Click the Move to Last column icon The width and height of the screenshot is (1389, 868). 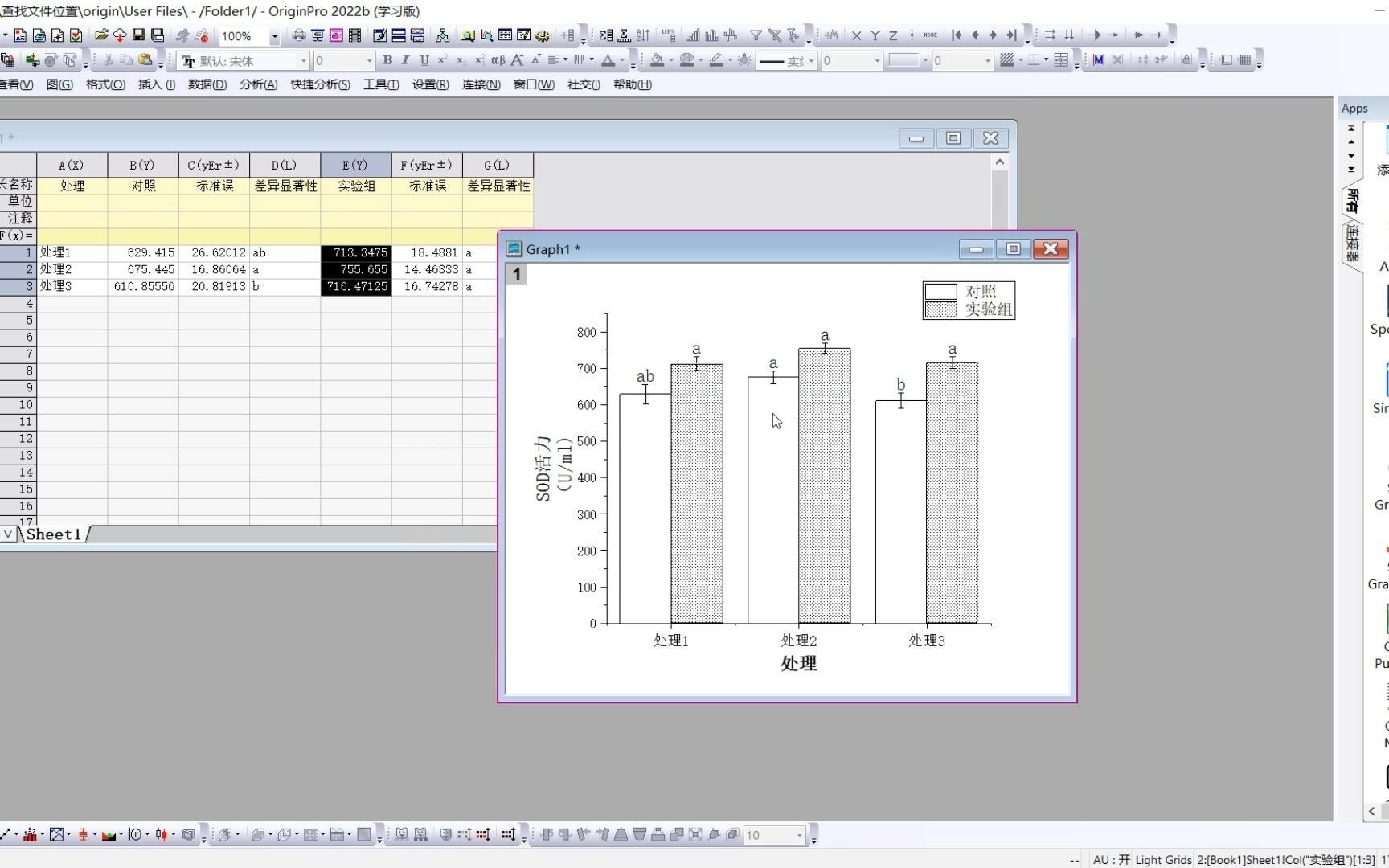[x=1011, y=35]
